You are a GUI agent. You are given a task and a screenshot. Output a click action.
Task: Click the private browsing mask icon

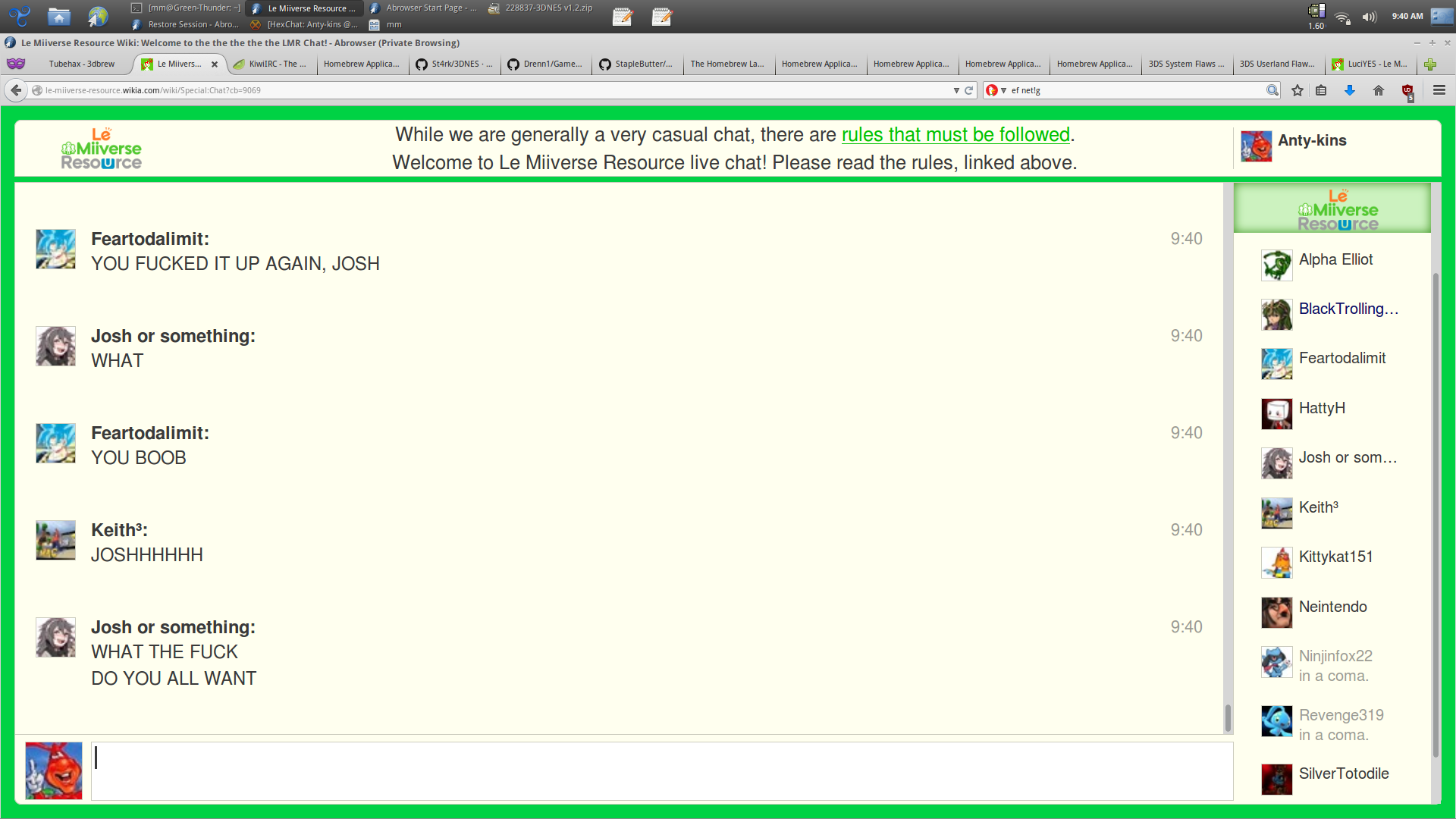[16, 64]
